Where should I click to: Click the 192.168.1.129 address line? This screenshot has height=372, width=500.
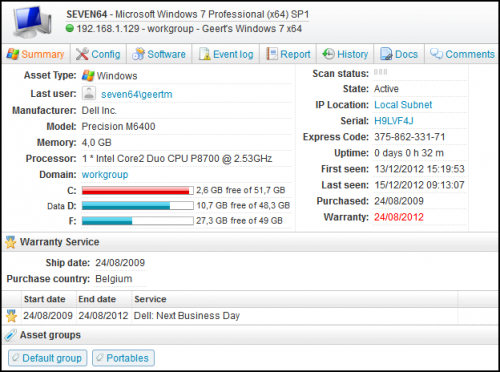pyautogui.click(x=189, y=29)
